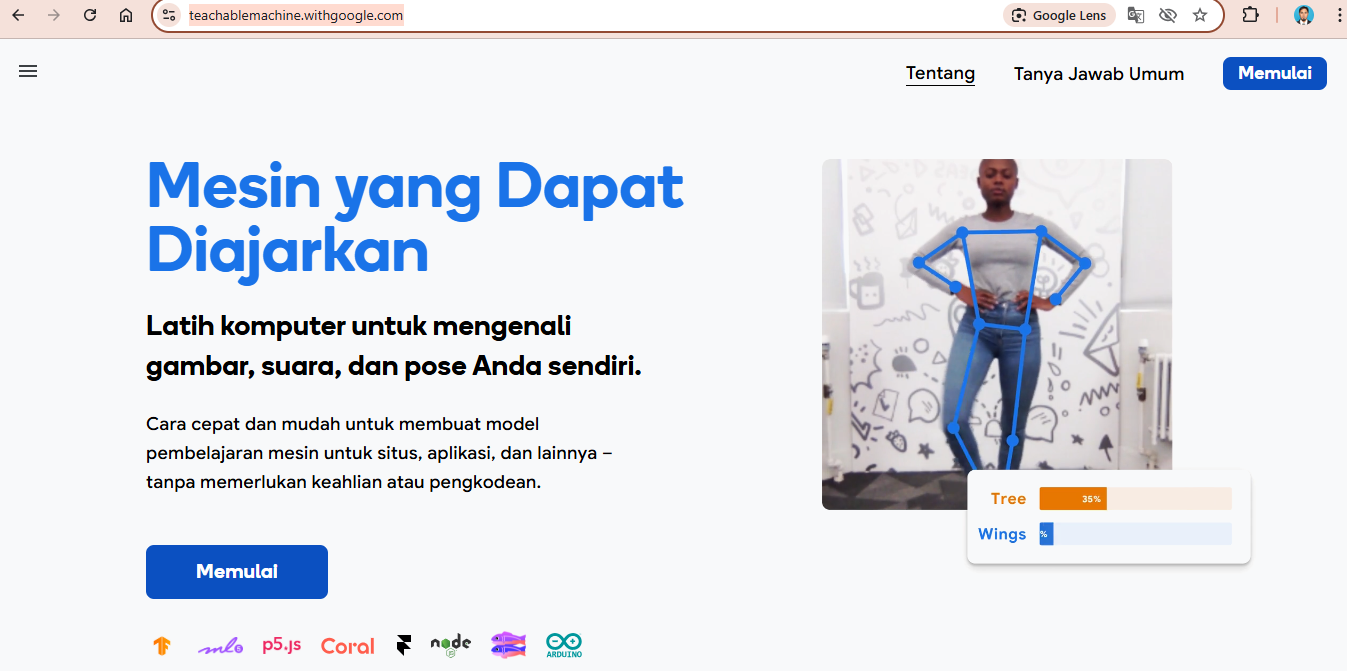Screen dimensions: 1347x671
Task: Click the p5.js logo
Action: click(282, 645)
